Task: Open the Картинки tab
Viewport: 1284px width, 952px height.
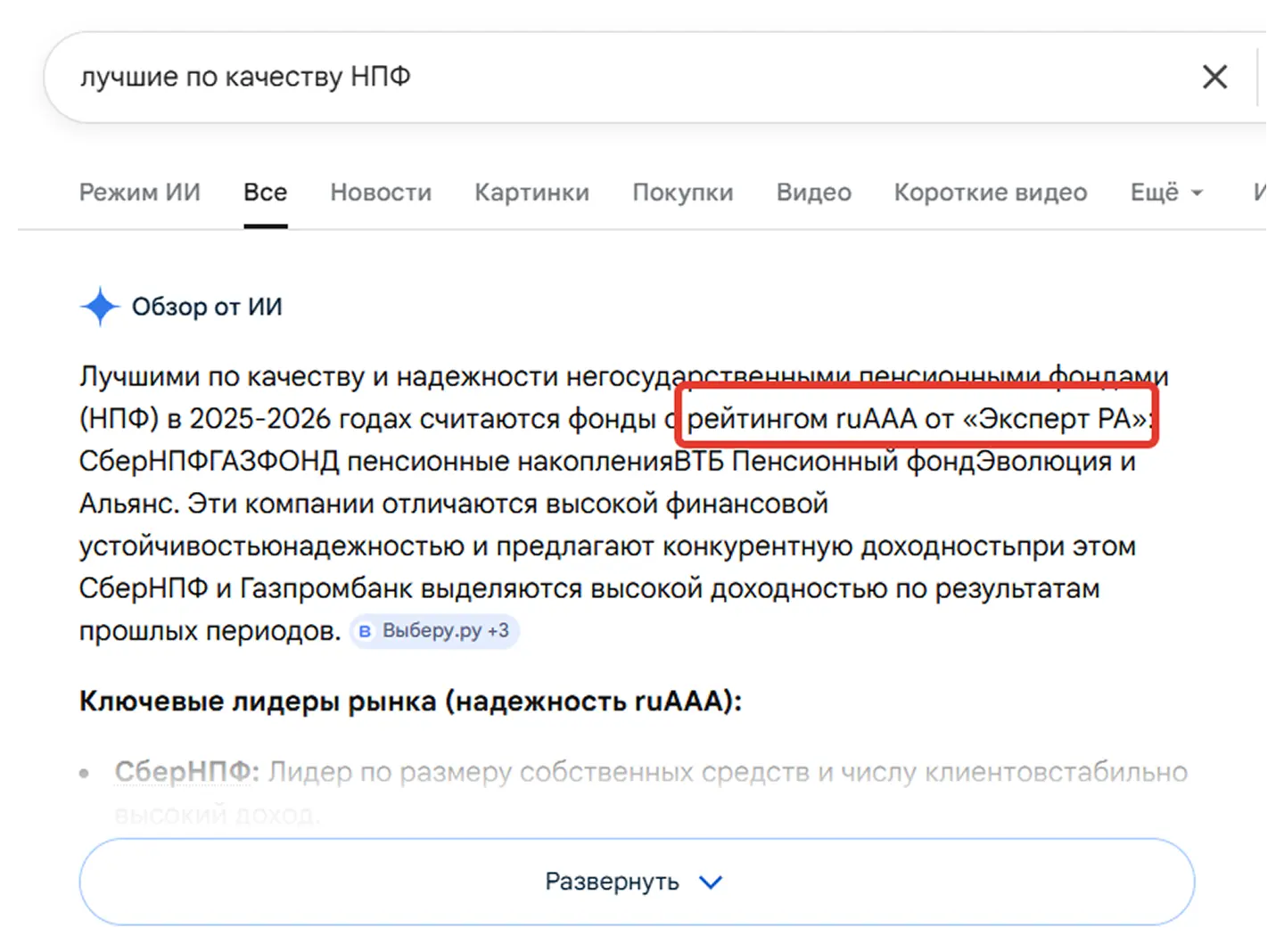Action: (531, 193)
